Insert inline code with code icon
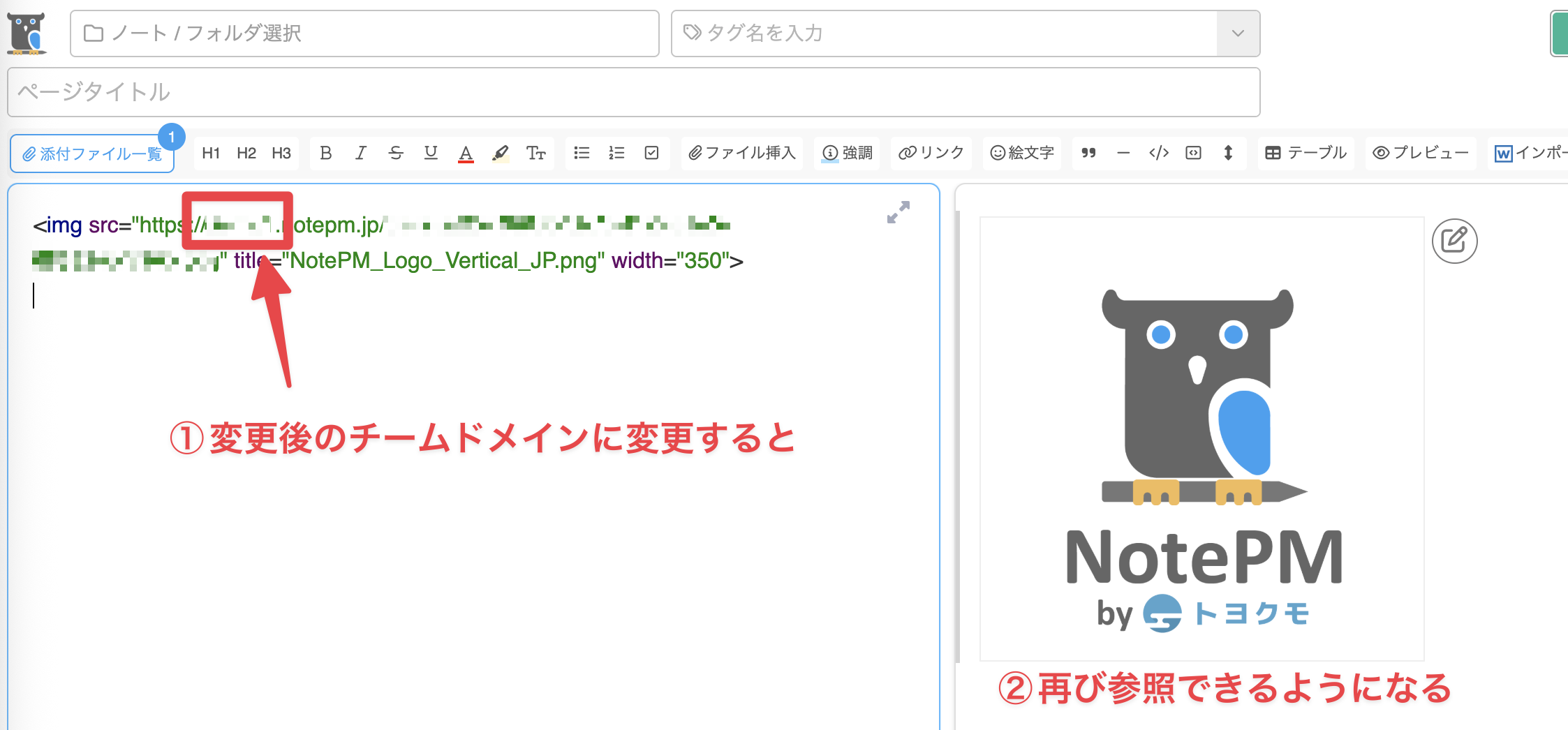The height and width of the screenshot is (730, 1568). [x=1158, y=153]
